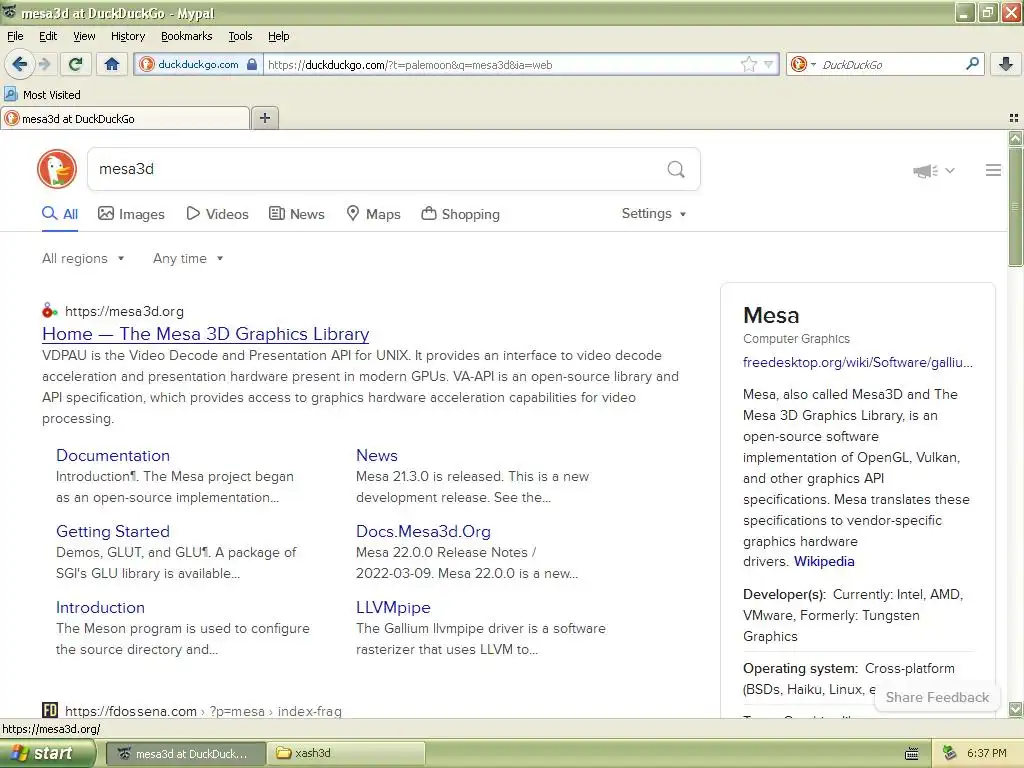Click the tab groups icon at right of tab bar
Viewport: 1024px width, 768px height.
pos(1014,118)
